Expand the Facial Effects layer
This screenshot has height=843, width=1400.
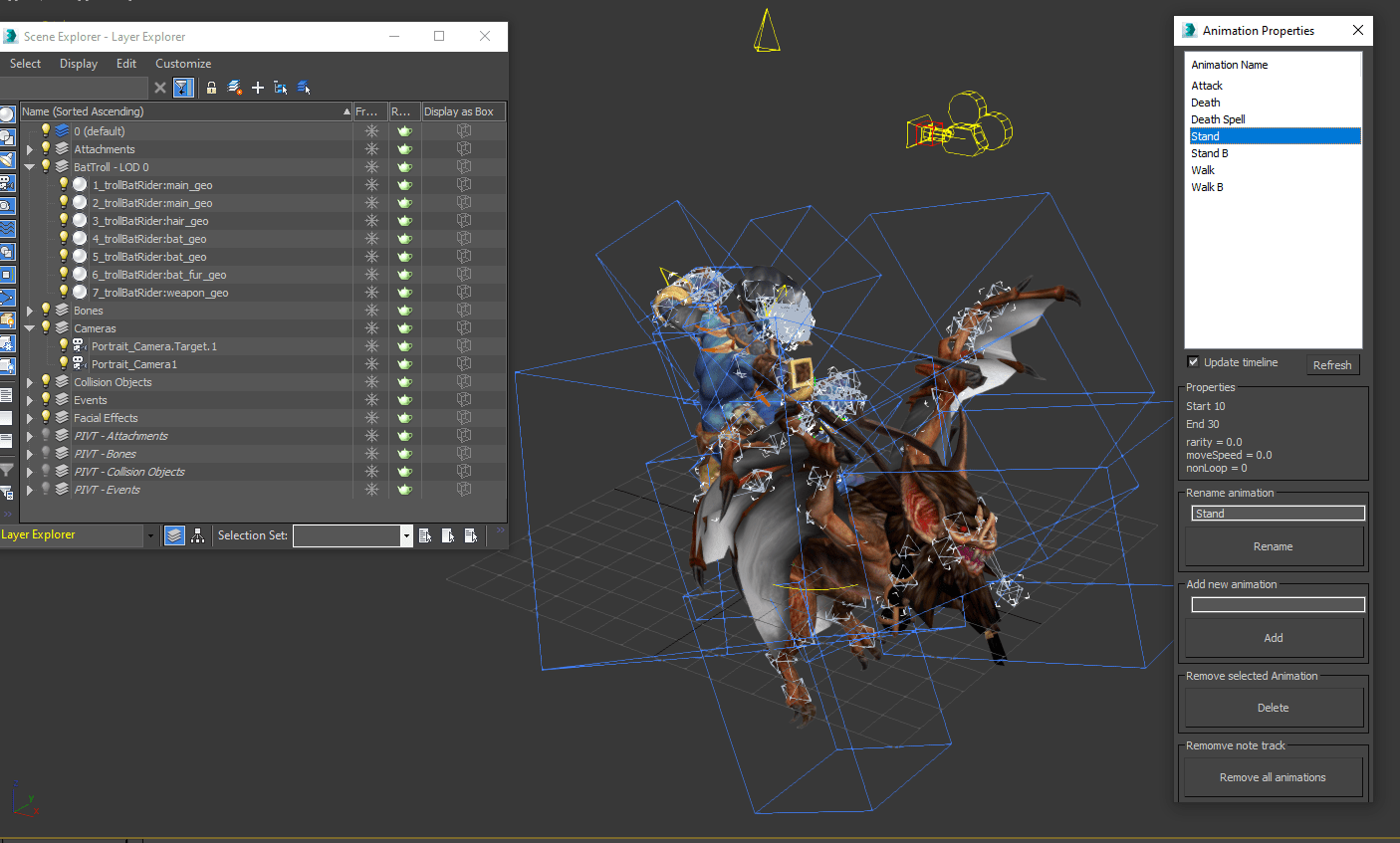(30, 418)
